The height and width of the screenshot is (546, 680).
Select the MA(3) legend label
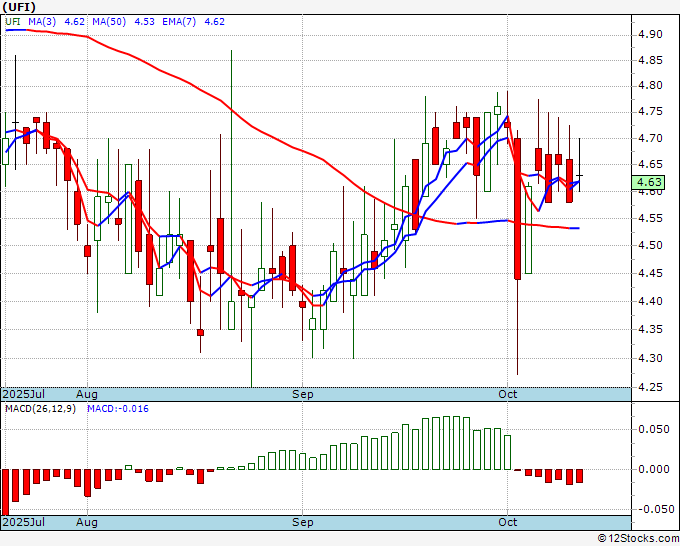[x=42, y=21]
